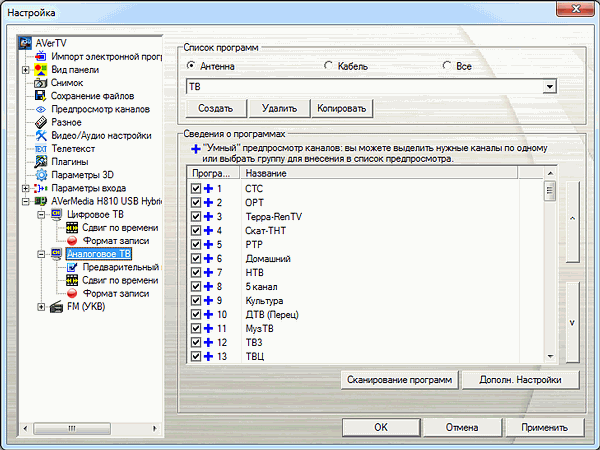The height and width of the screenshot is (450, 600).
Task: Click the AVerTV root icon in the tree
Action: 26,43
